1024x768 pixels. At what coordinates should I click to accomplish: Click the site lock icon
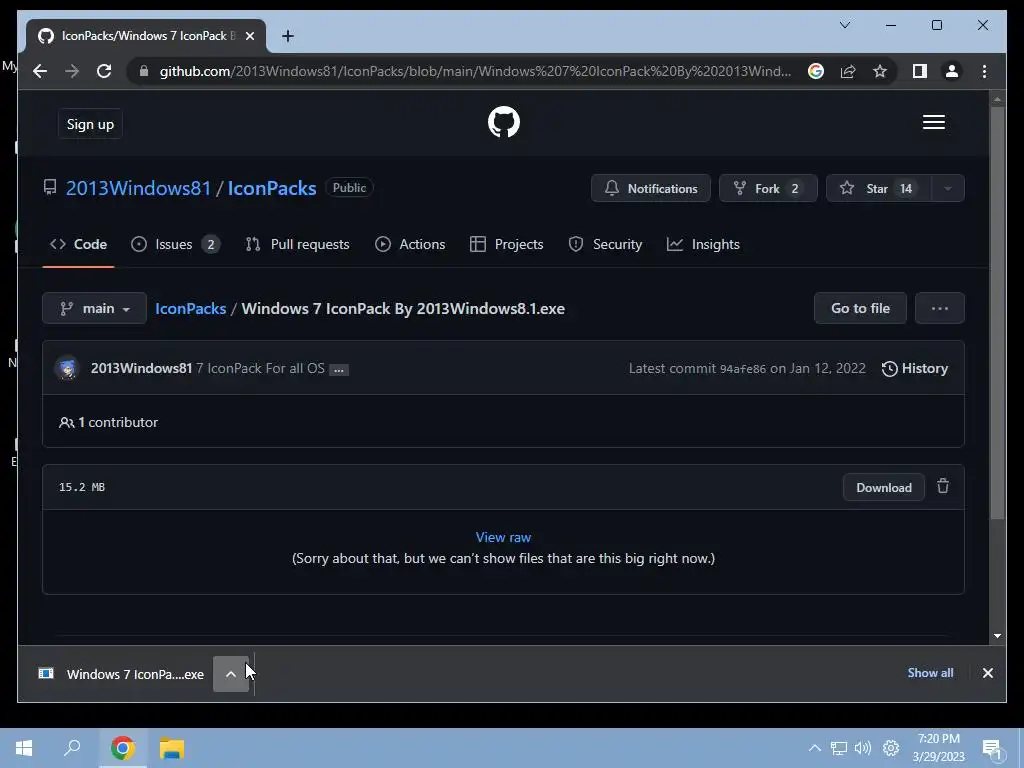[x=144, y=71]
